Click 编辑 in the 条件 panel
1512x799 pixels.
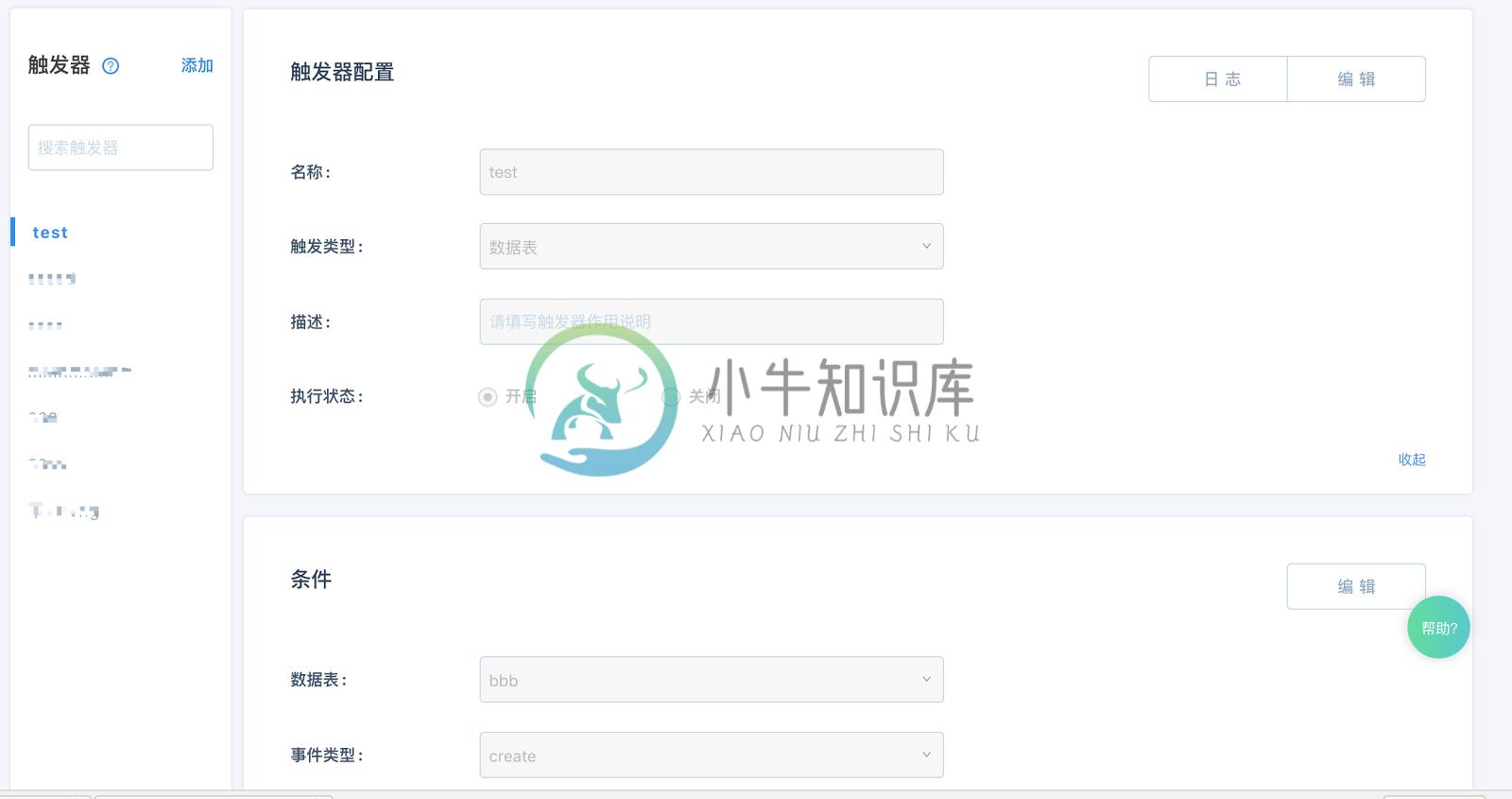[1356, 586]
